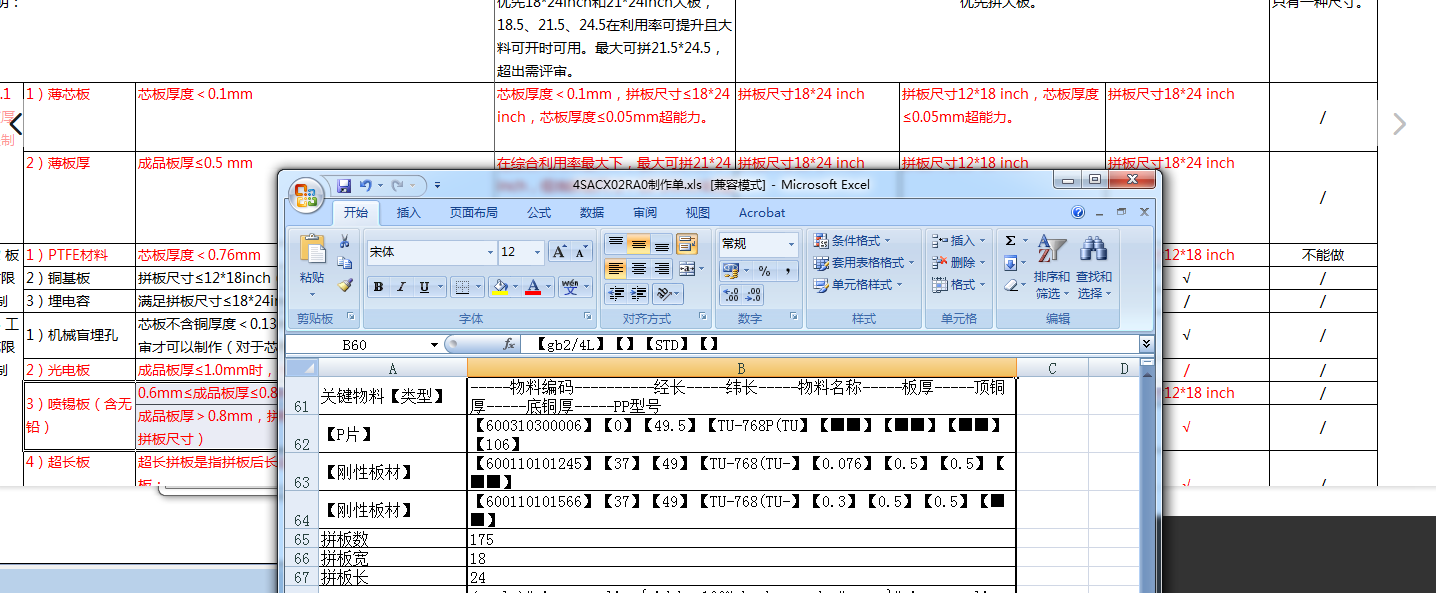Open the 查找和选择 dropdown
Viewport: 1436px width, 593px height.
[x=1093, y=268]
